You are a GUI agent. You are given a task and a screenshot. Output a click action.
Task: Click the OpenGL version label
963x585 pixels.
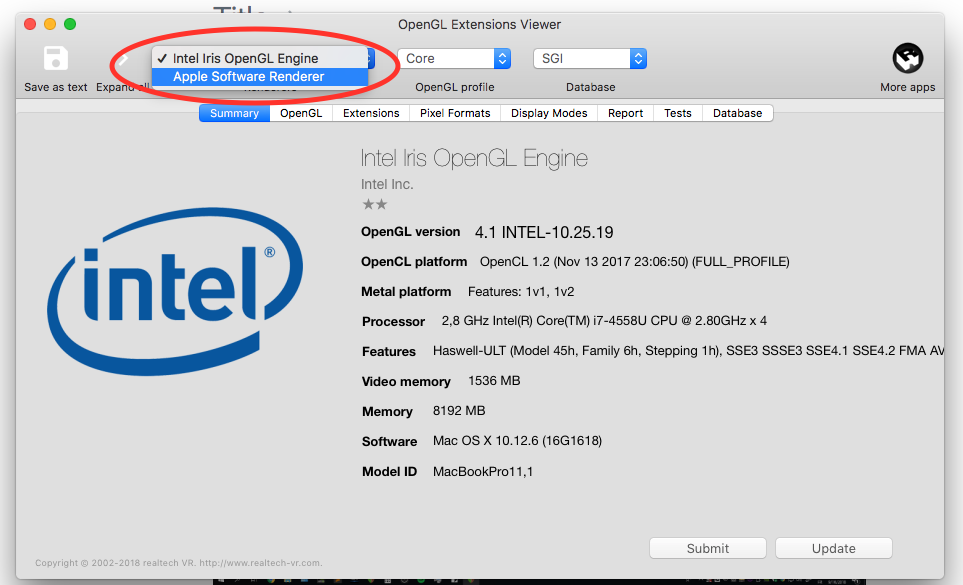[x=410, y=231]
